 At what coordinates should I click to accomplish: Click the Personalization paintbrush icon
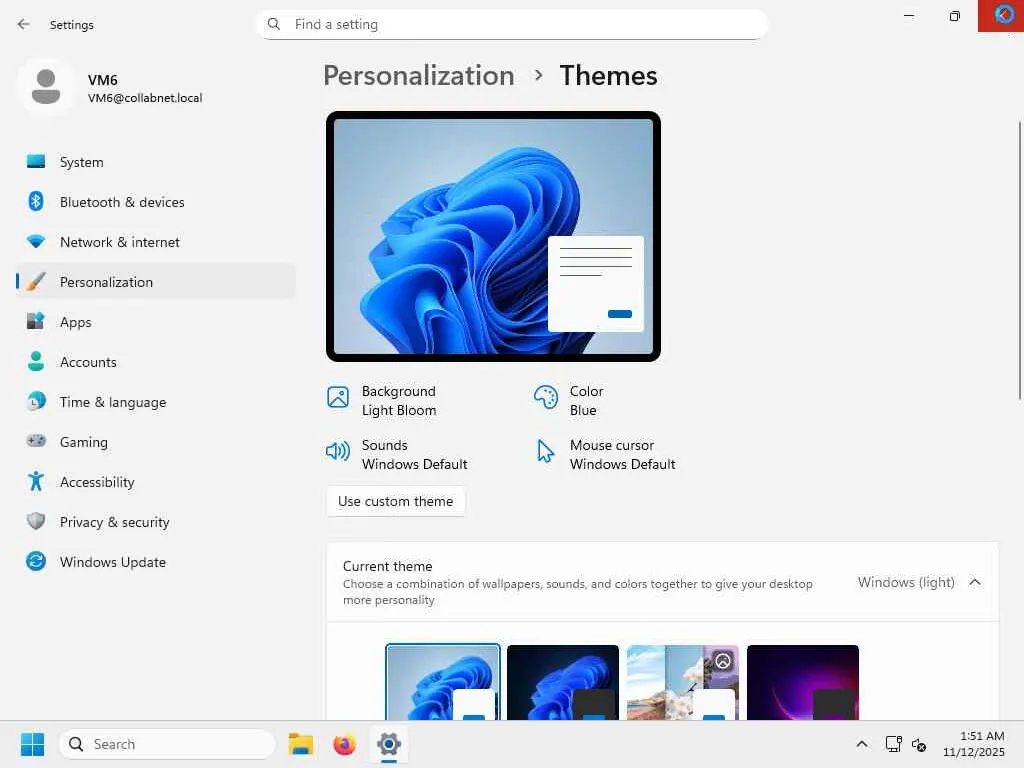point(36,281)
